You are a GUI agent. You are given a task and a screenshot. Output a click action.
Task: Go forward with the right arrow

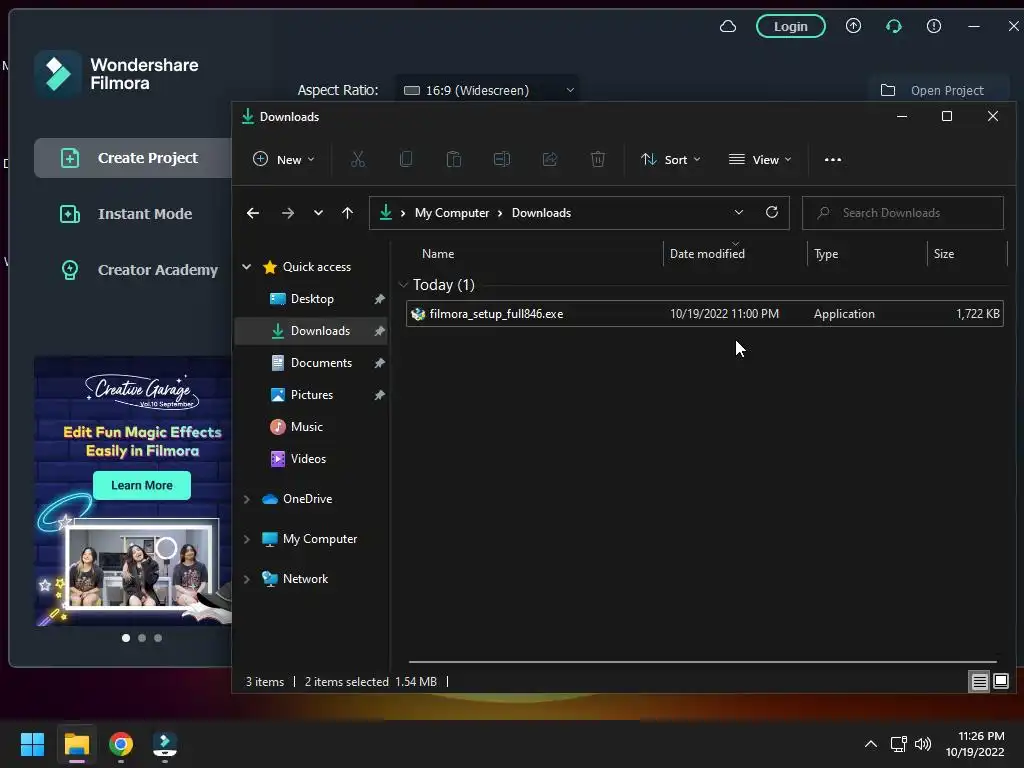coord(287,213)
